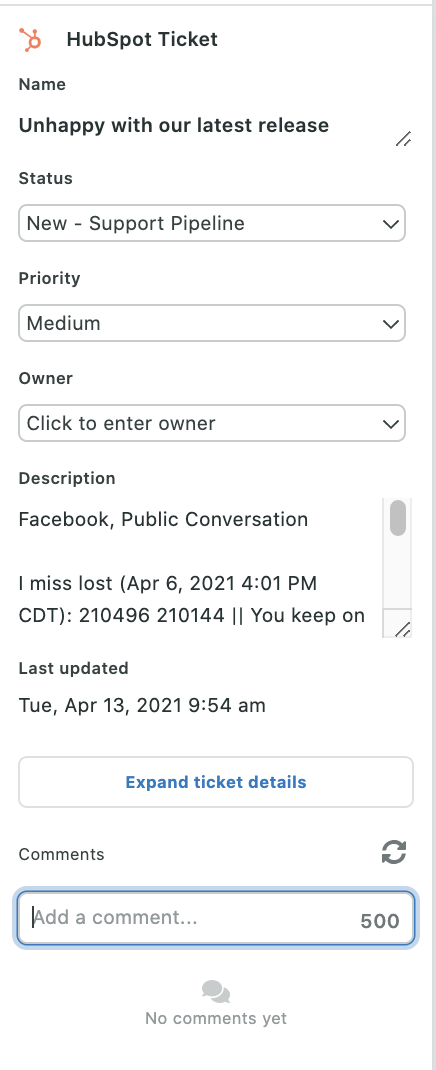Open the Priority dropdown set to Medium
This screenshot has width=436, height=1070.
pyautogui.click(x=212, y=323)
